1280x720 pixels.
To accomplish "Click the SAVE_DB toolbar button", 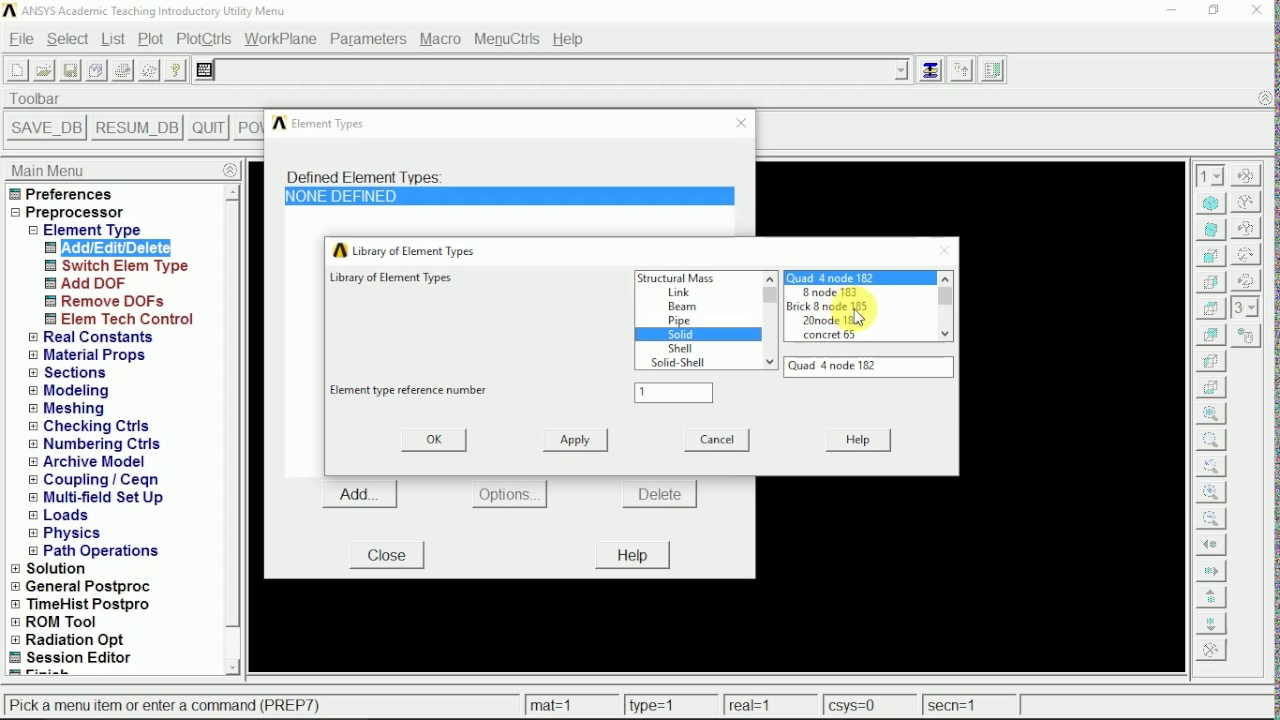I will coord(46,128).
